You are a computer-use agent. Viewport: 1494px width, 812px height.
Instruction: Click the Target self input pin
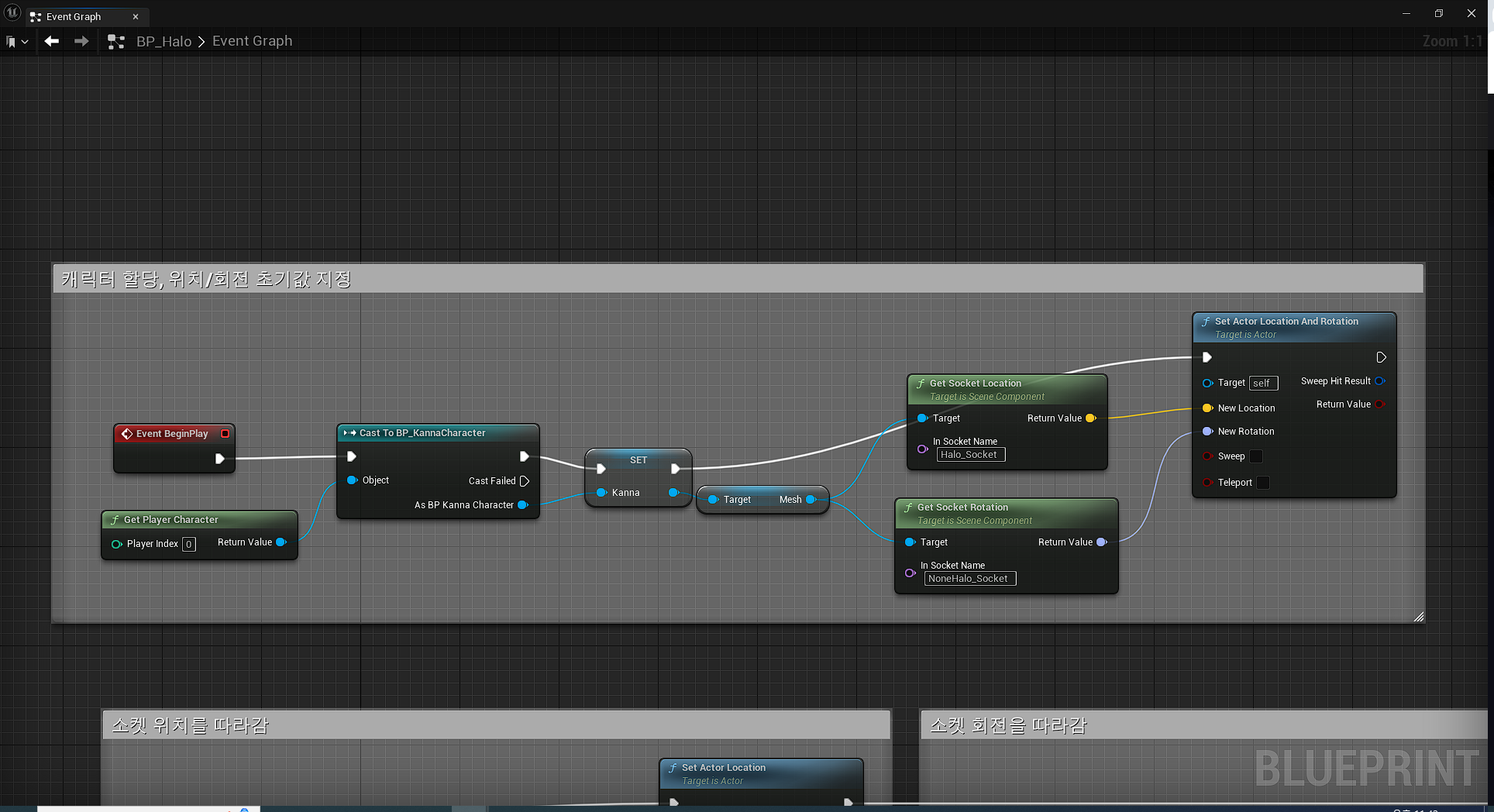click(x=1207, y=383)
